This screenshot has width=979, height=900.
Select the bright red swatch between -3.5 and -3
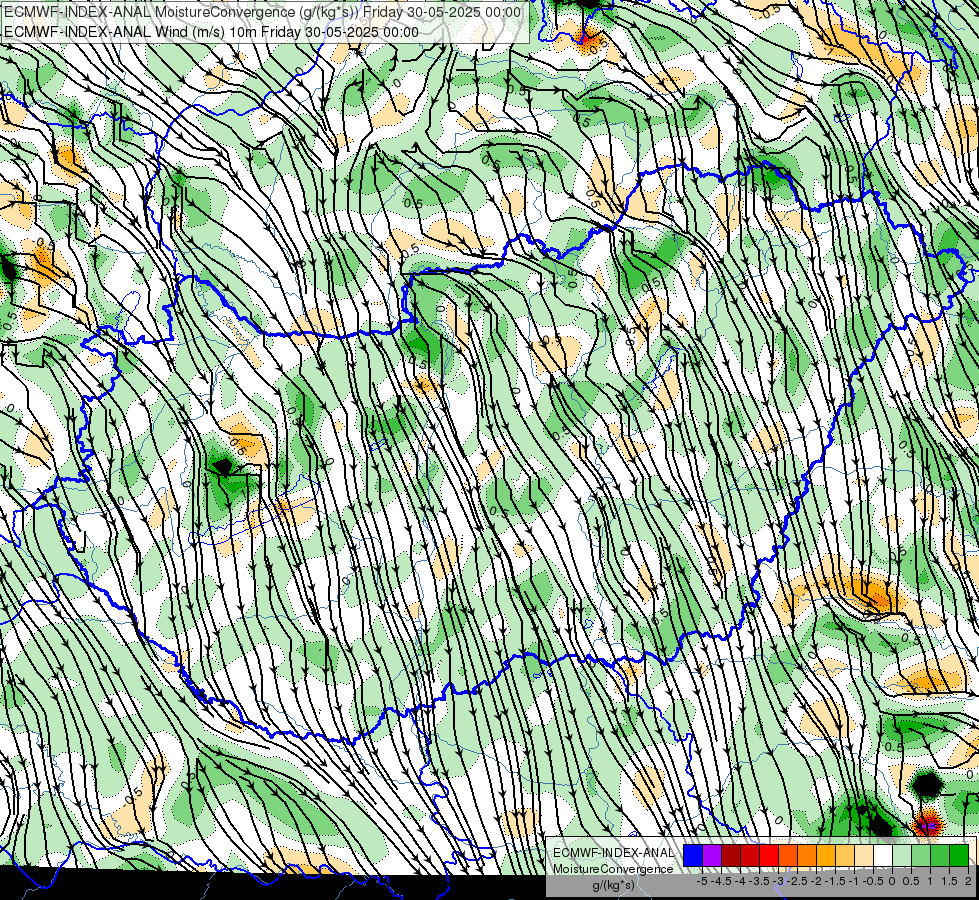pyautogui.click(x=769, y=855)
